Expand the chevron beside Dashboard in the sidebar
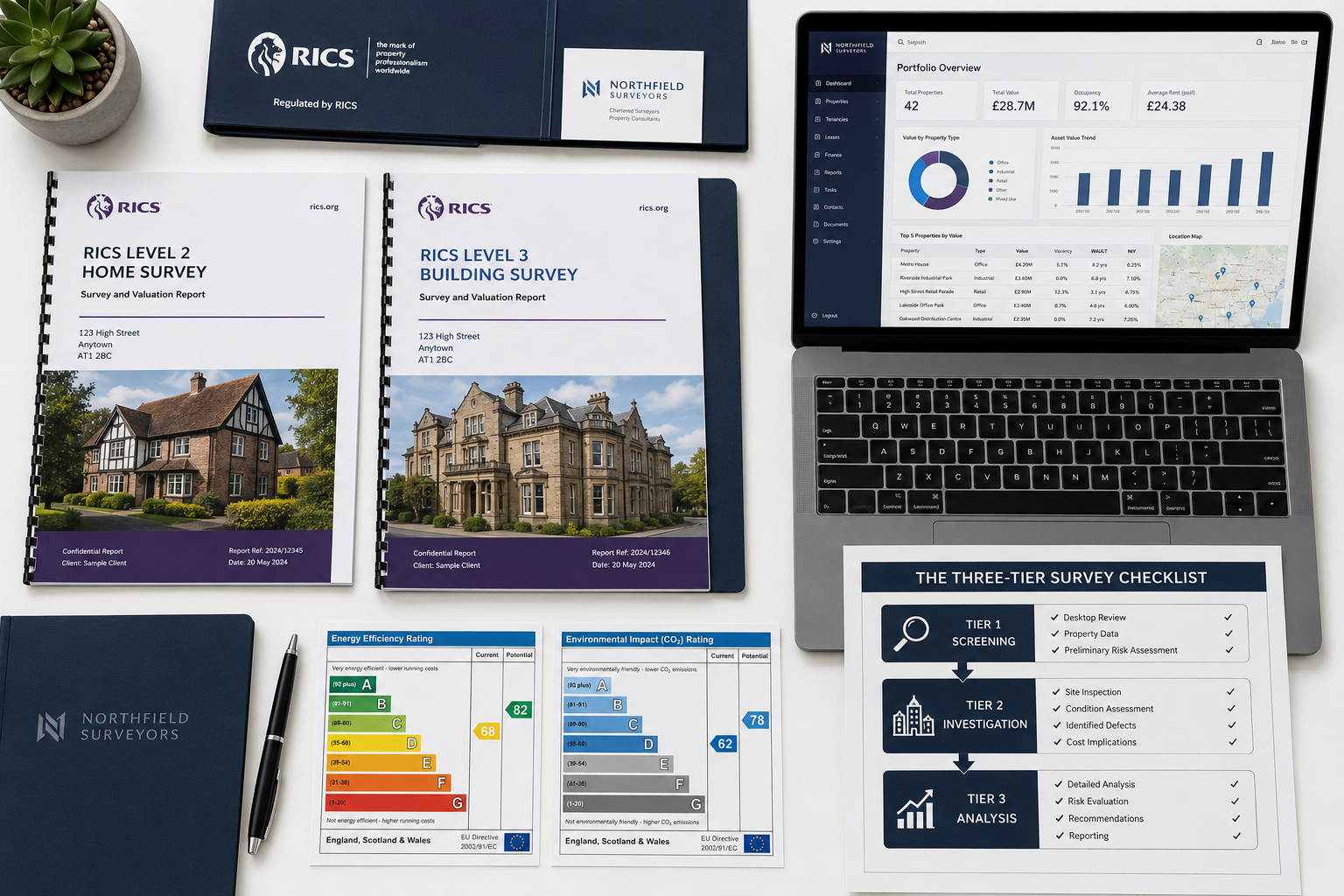 [x=878, y=83]
